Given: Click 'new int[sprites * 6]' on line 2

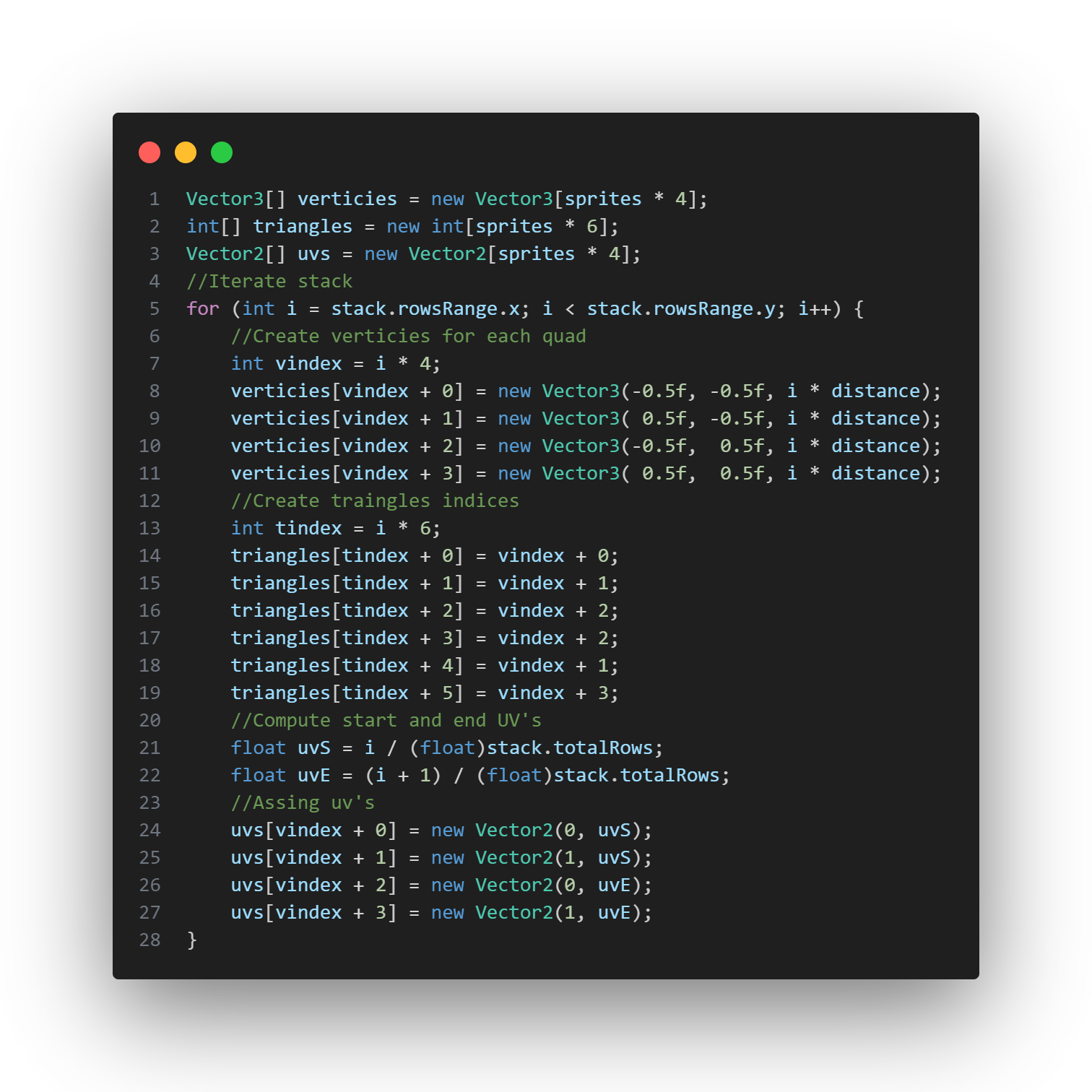Looking at the screenshot, I should [498, 226].
